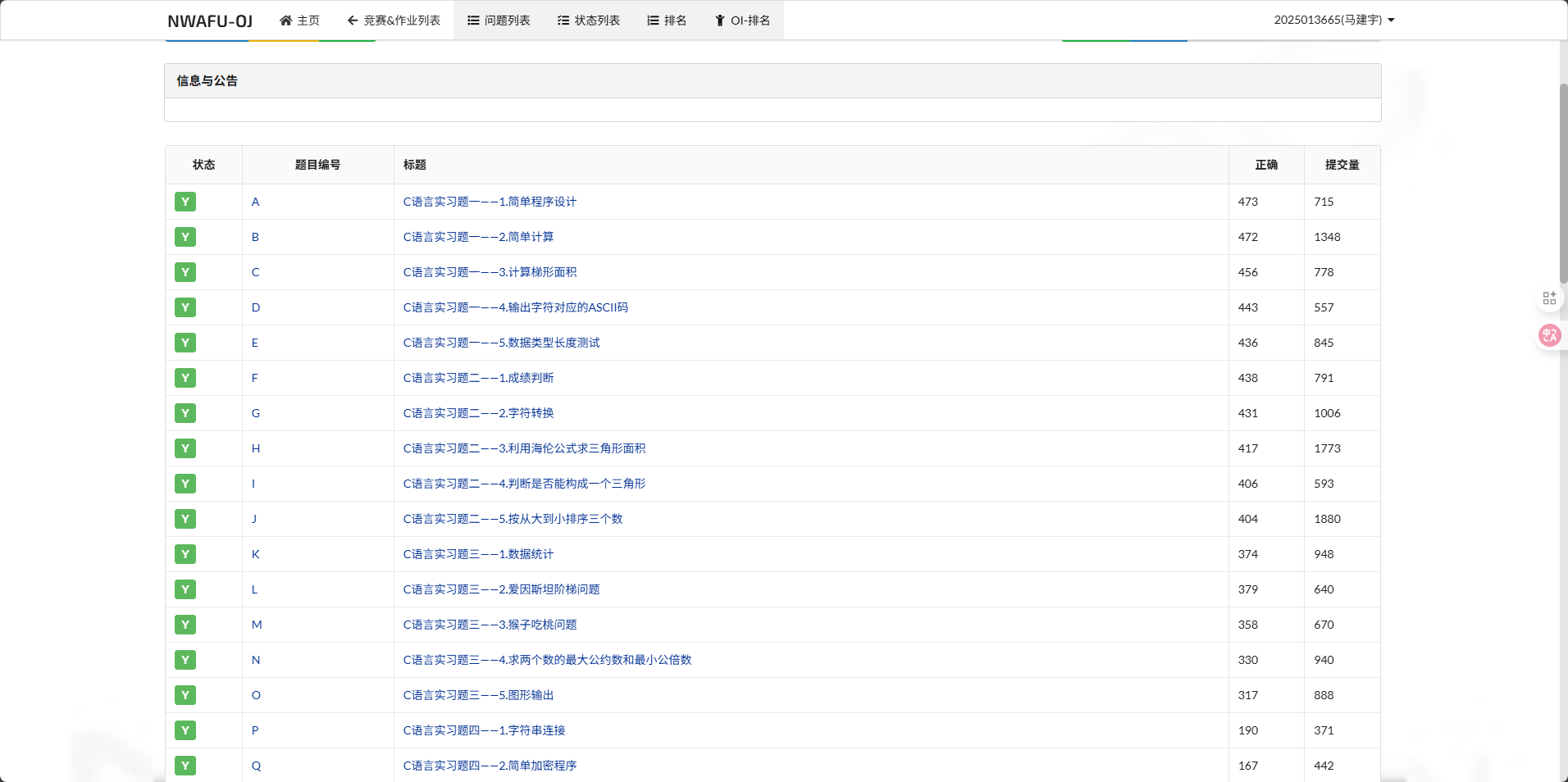Open problem letter J link
Screen dimensions: 1568x782
click(x=254, y=519)
